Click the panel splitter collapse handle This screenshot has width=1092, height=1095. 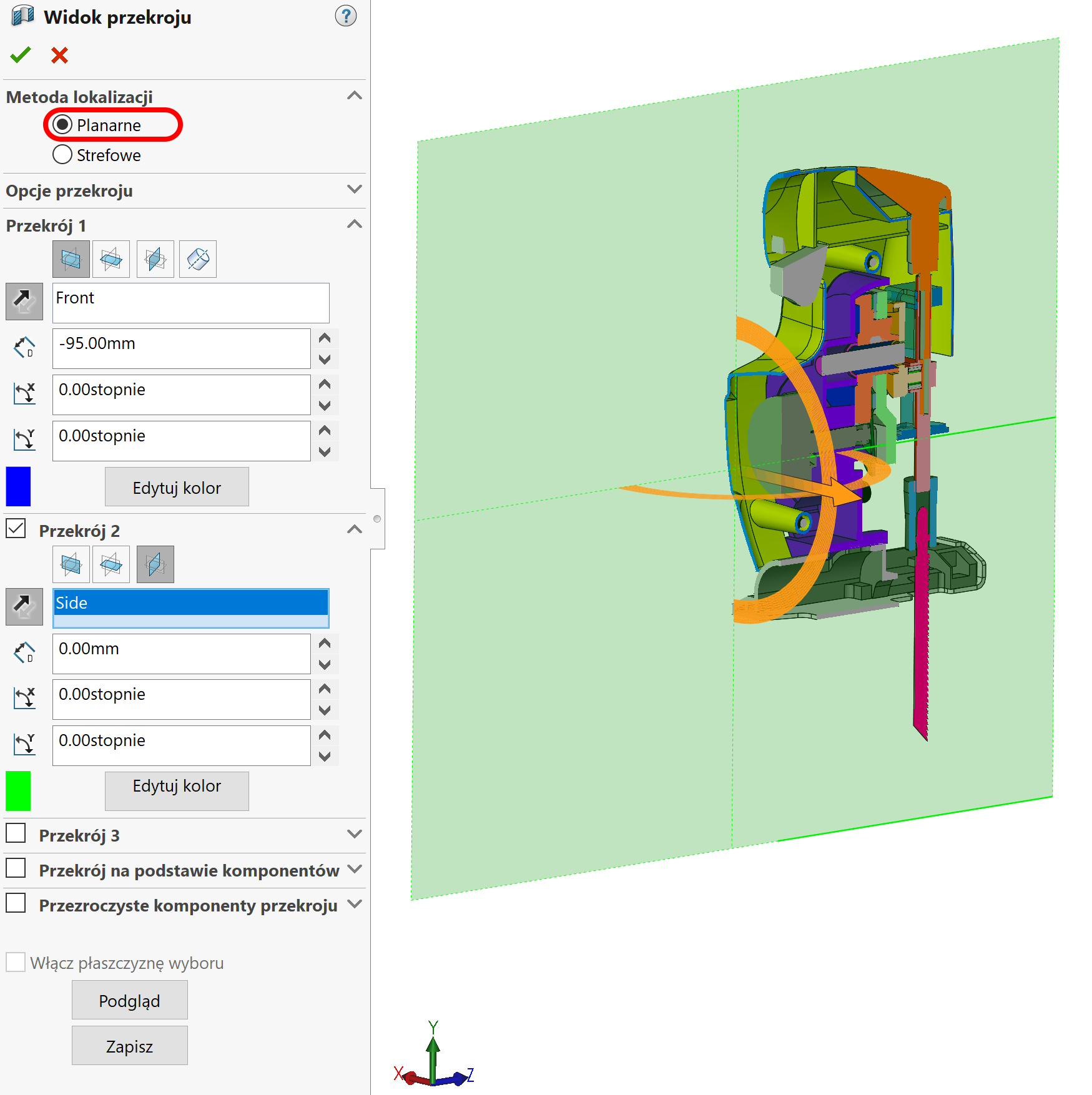point(377,519)
